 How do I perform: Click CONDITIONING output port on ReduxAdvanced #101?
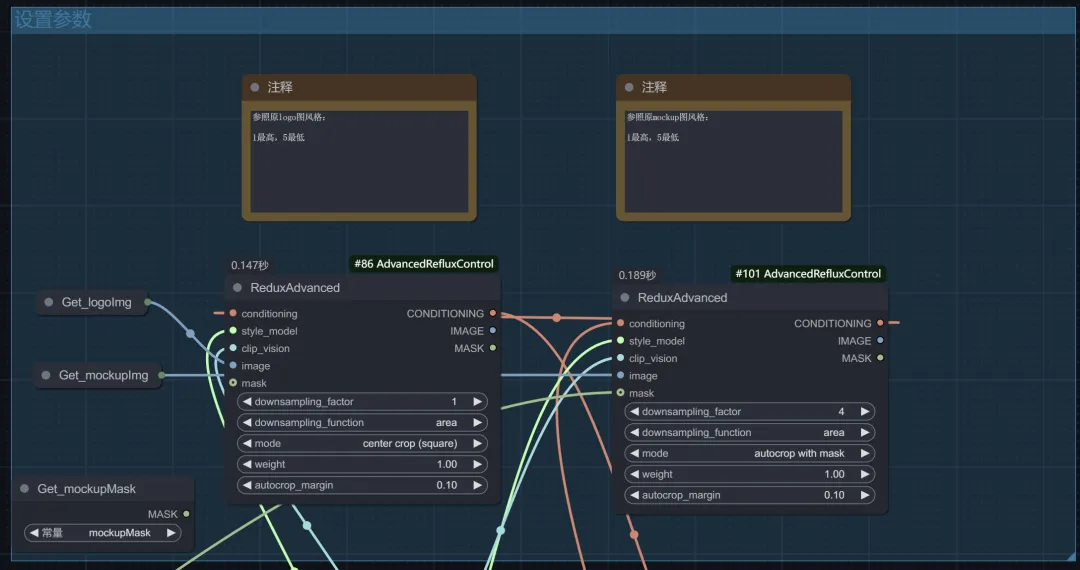880,323
